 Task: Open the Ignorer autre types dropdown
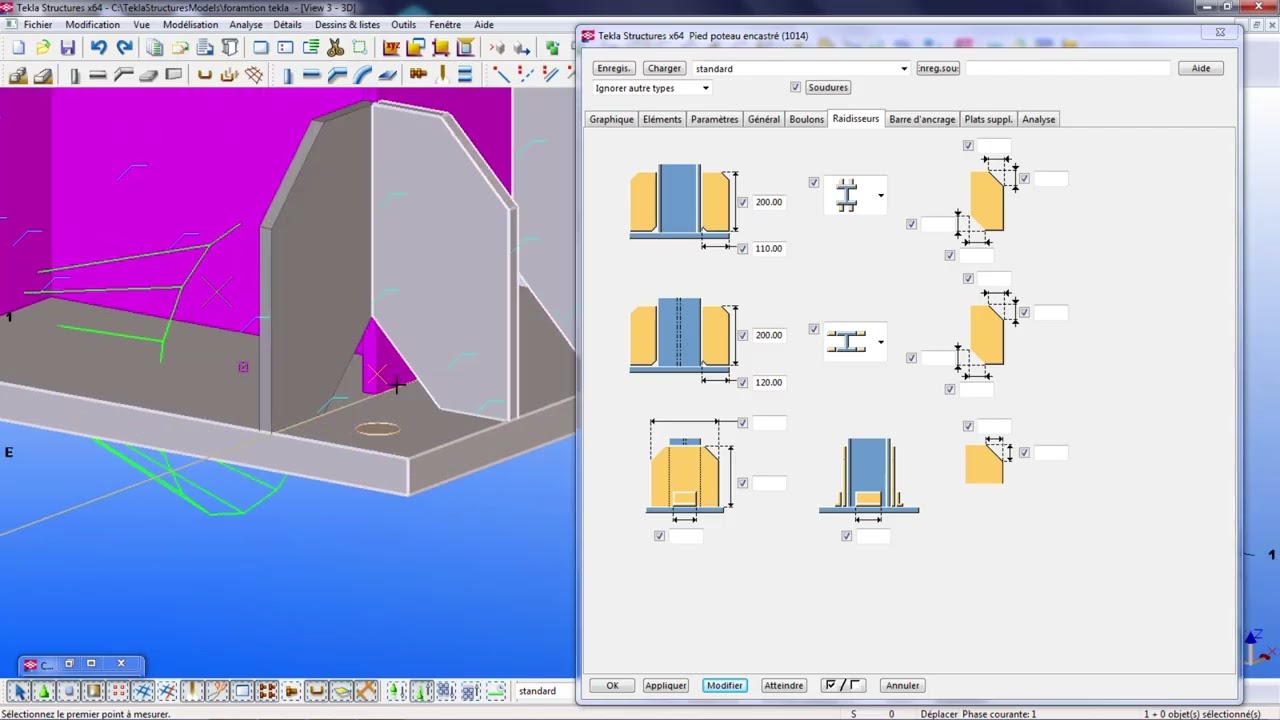(705, 88)
